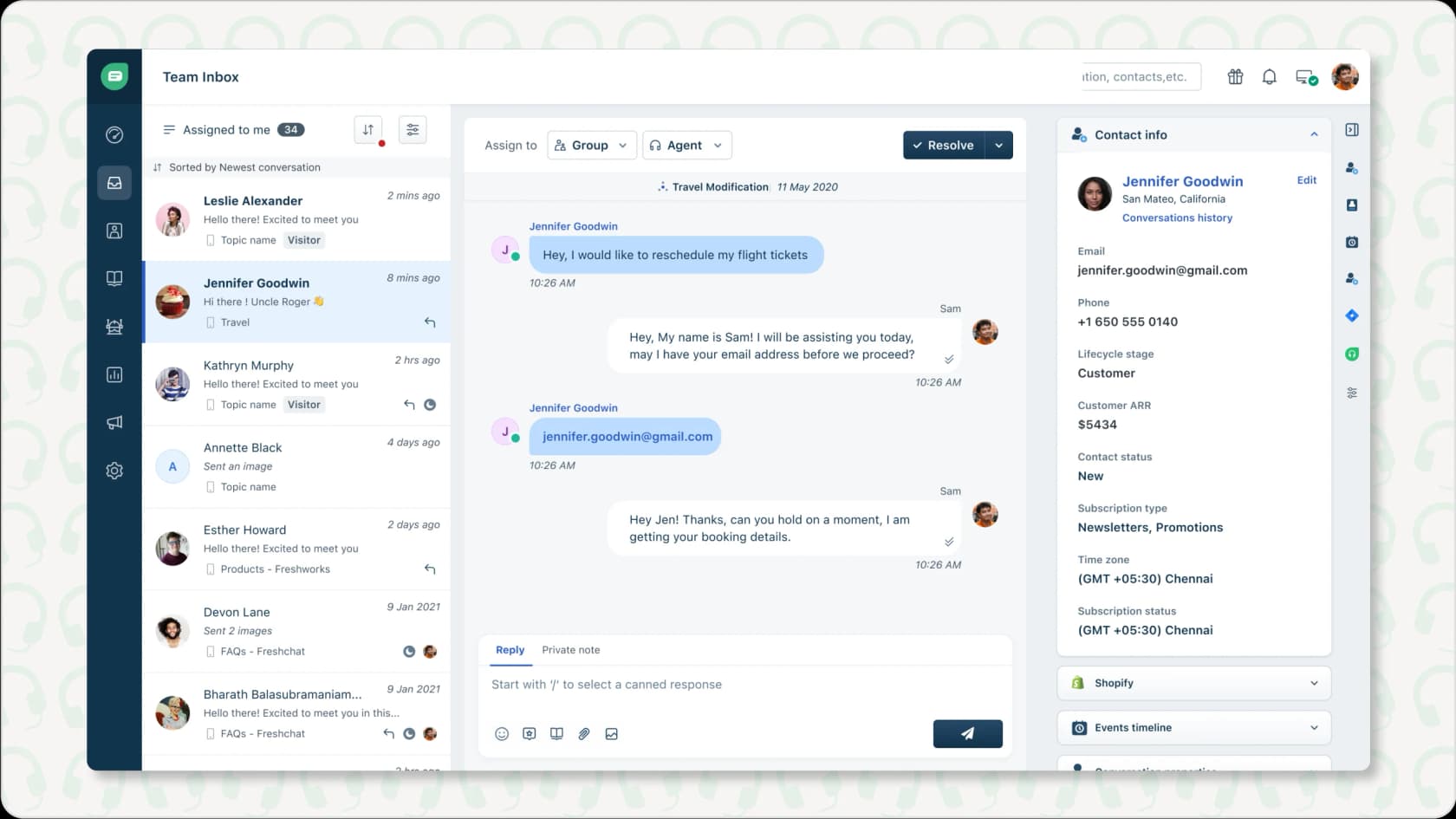Viewport: 1456px width, 819px height.
Task: Open the user profile avatar
Action: pyautogui.click(x=1345, y=76)
